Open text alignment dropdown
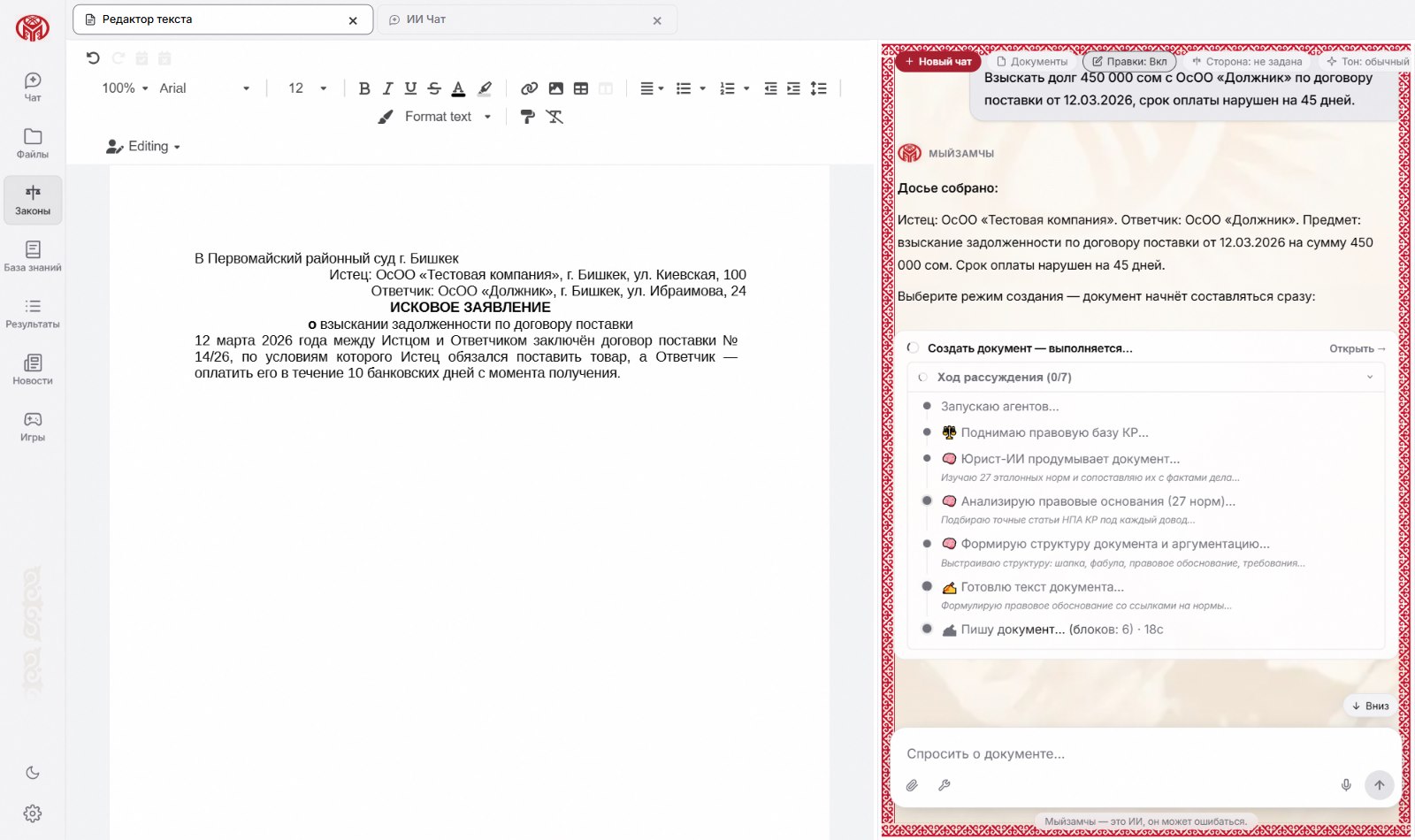 click(652, 88)
